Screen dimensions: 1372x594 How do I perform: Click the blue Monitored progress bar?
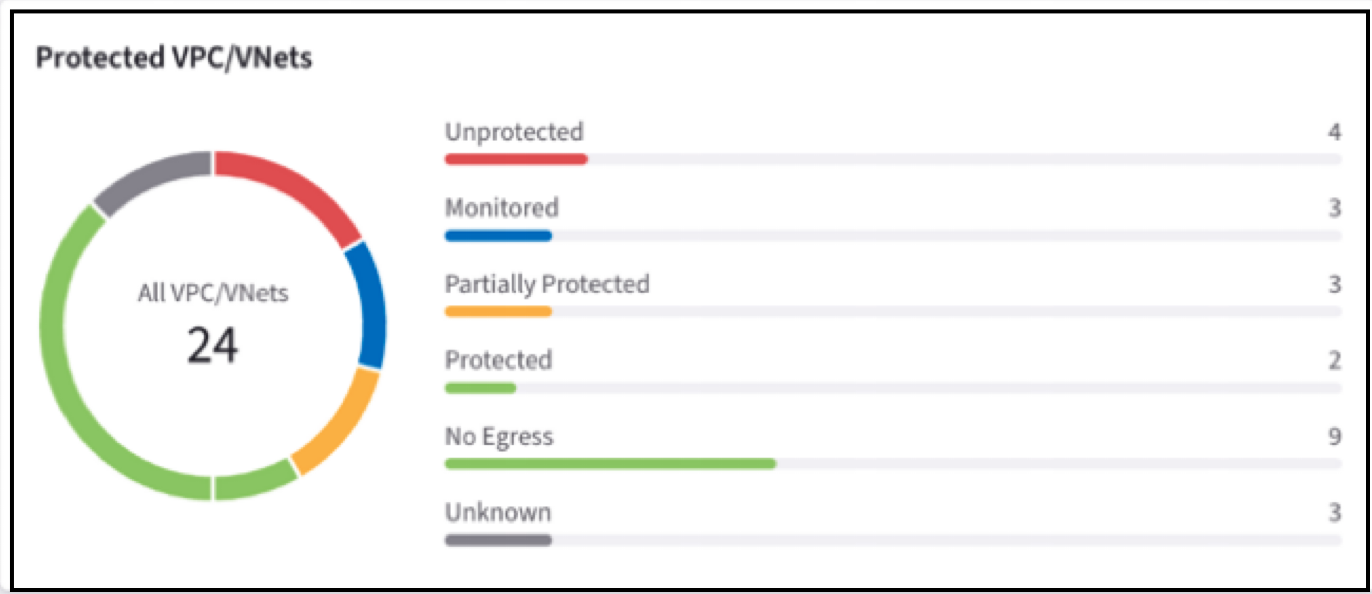498,236
